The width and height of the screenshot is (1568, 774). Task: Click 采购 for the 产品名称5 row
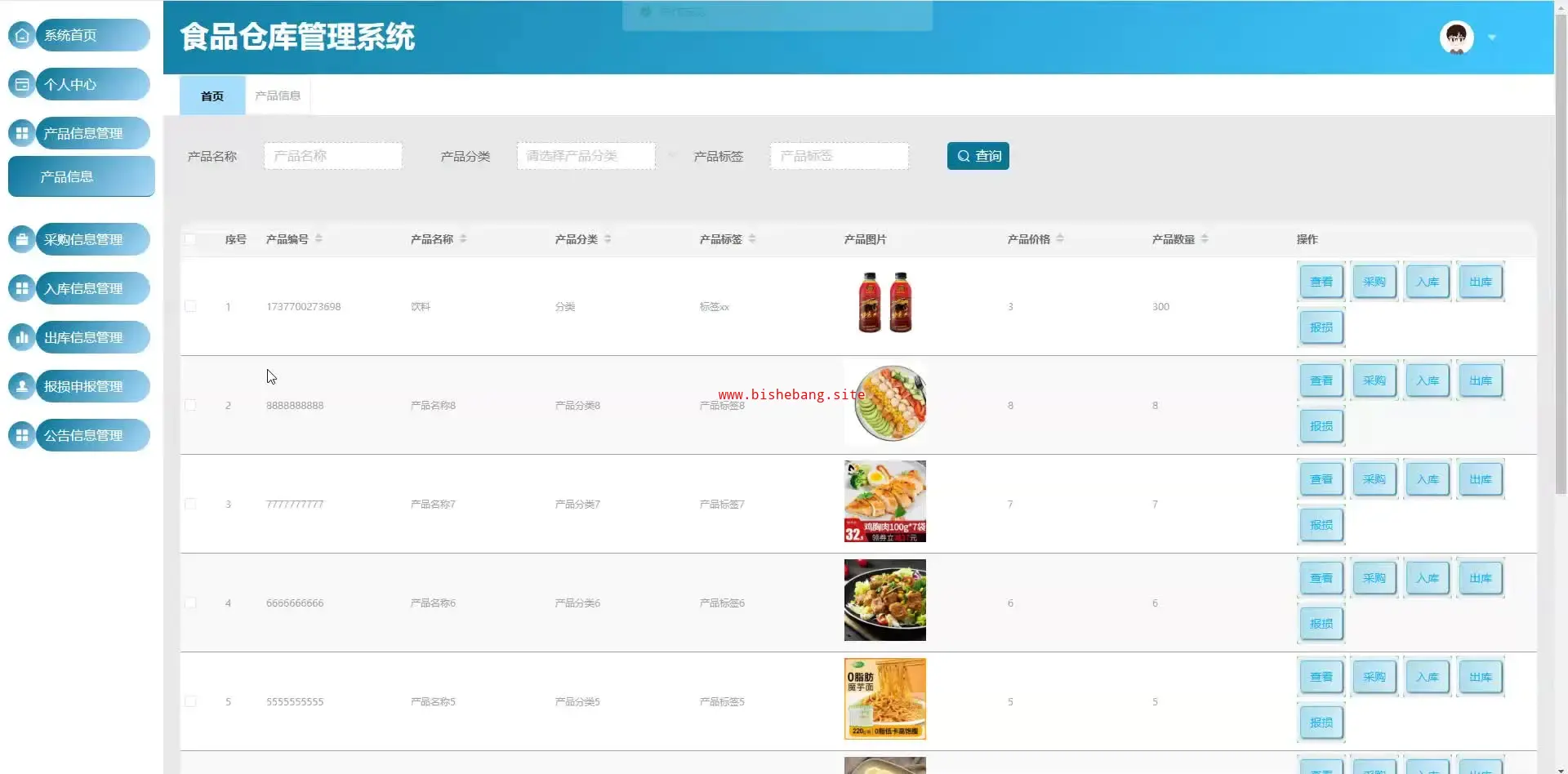click(1374, 677)
